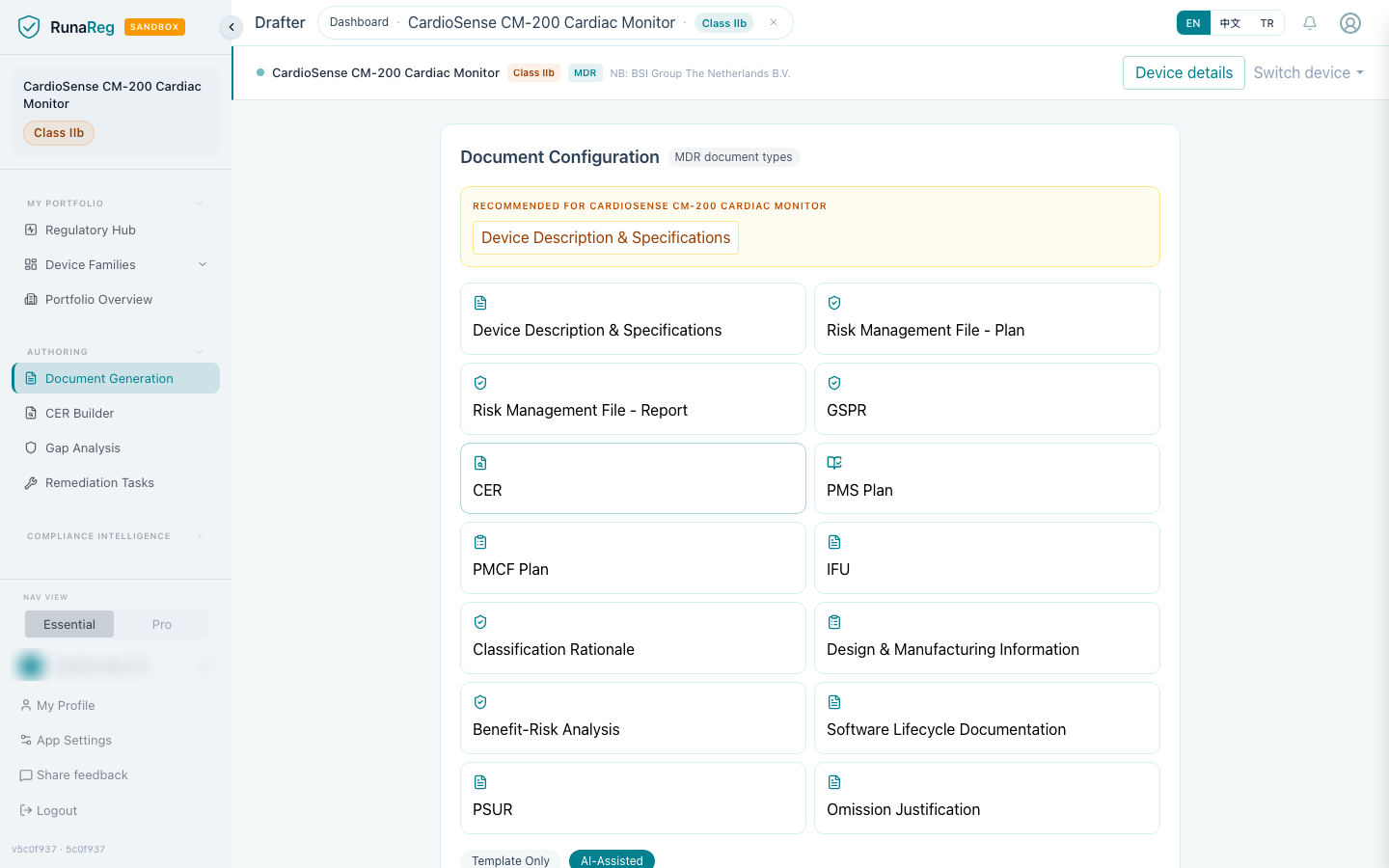Image resolution: width=1389 pixels, height=868 pixels.
Task: Set language to Chinese 中文
Action: click(1230, 23)
